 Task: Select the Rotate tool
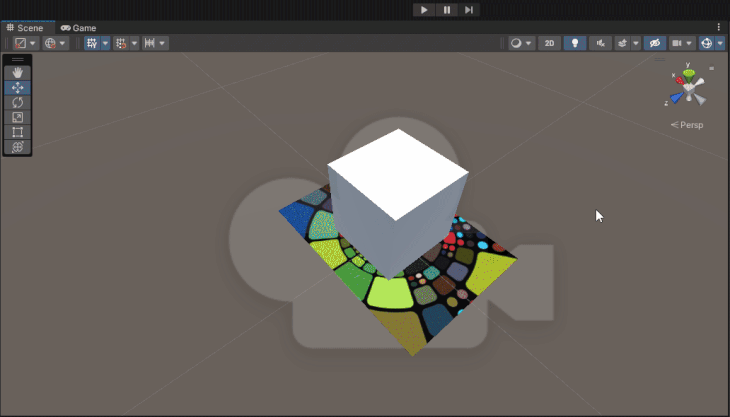tap(18, 102)
